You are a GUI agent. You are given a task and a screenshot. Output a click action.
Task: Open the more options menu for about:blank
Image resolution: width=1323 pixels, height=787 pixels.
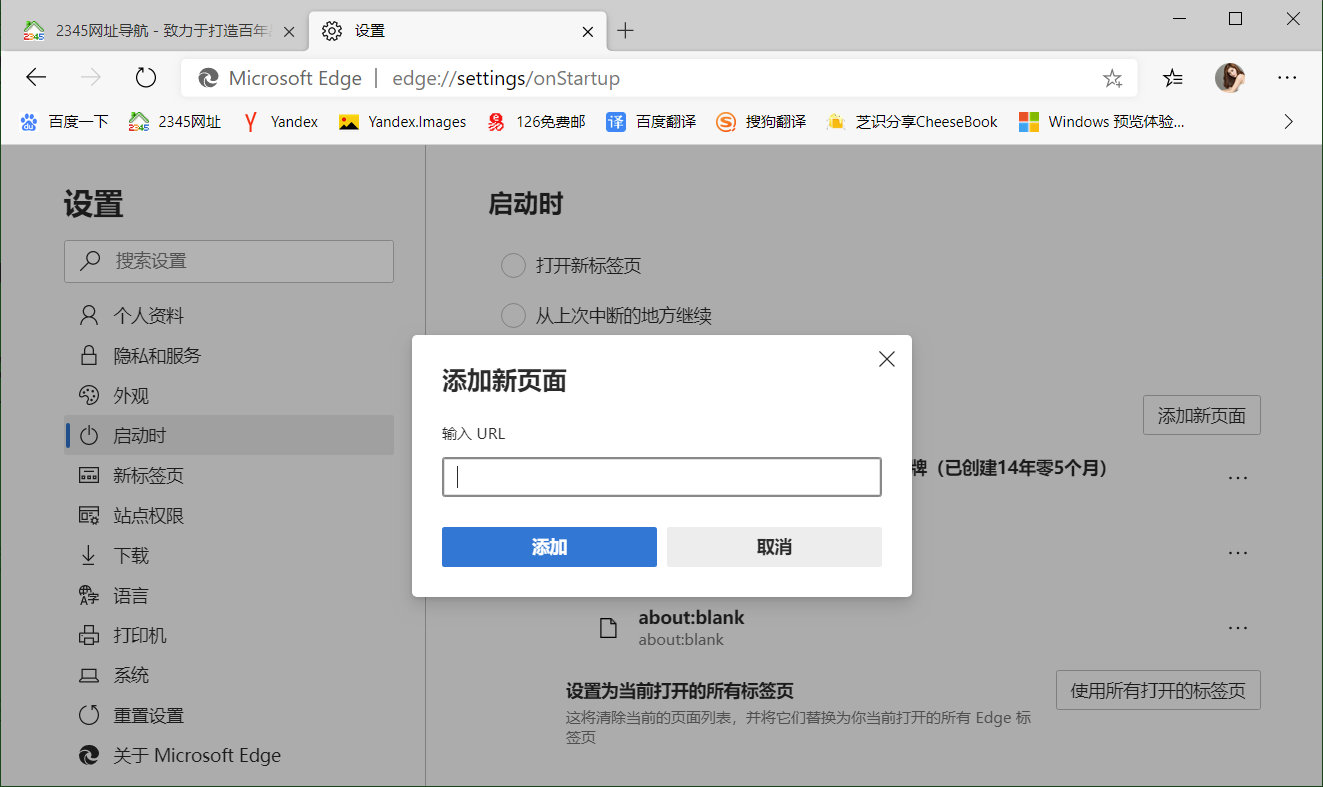pyautogui.click(x=1238, y=627)
